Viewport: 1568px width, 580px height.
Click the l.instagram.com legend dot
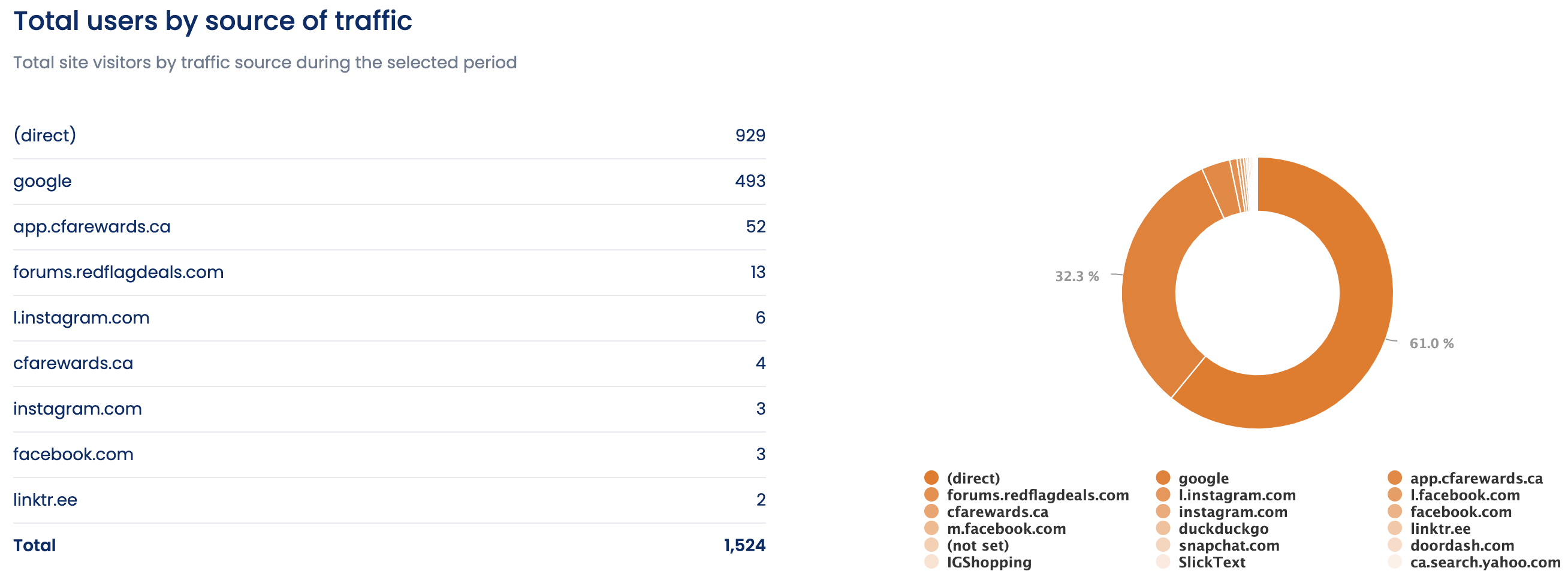tap(1163, 495)
